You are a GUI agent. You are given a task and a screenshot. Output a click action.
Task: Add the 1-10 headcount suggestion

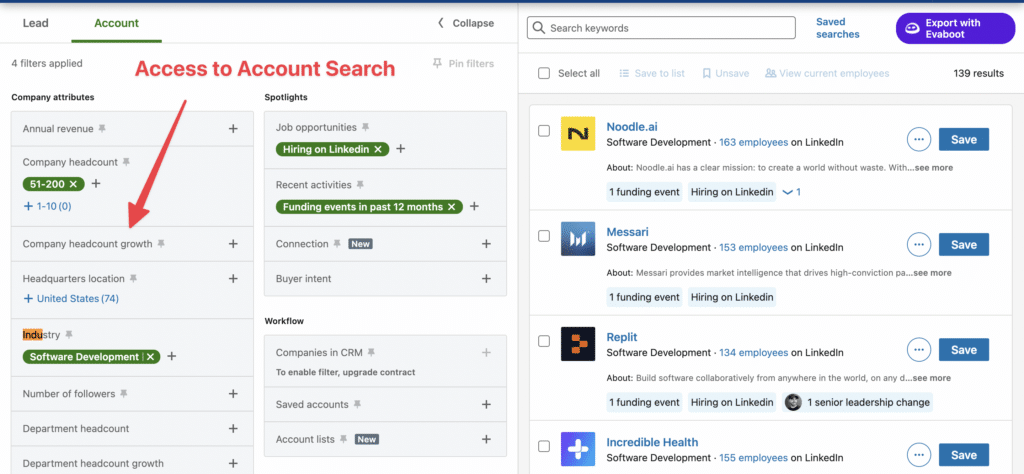coord(48,206)
